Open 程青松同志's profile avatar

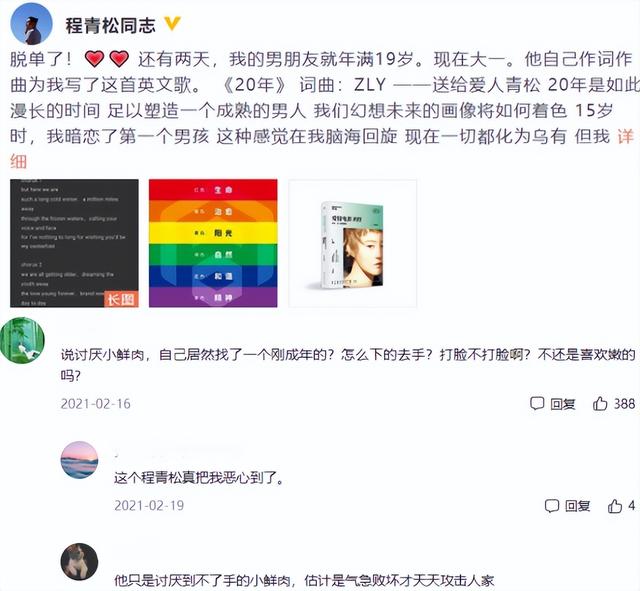[31, 25]
